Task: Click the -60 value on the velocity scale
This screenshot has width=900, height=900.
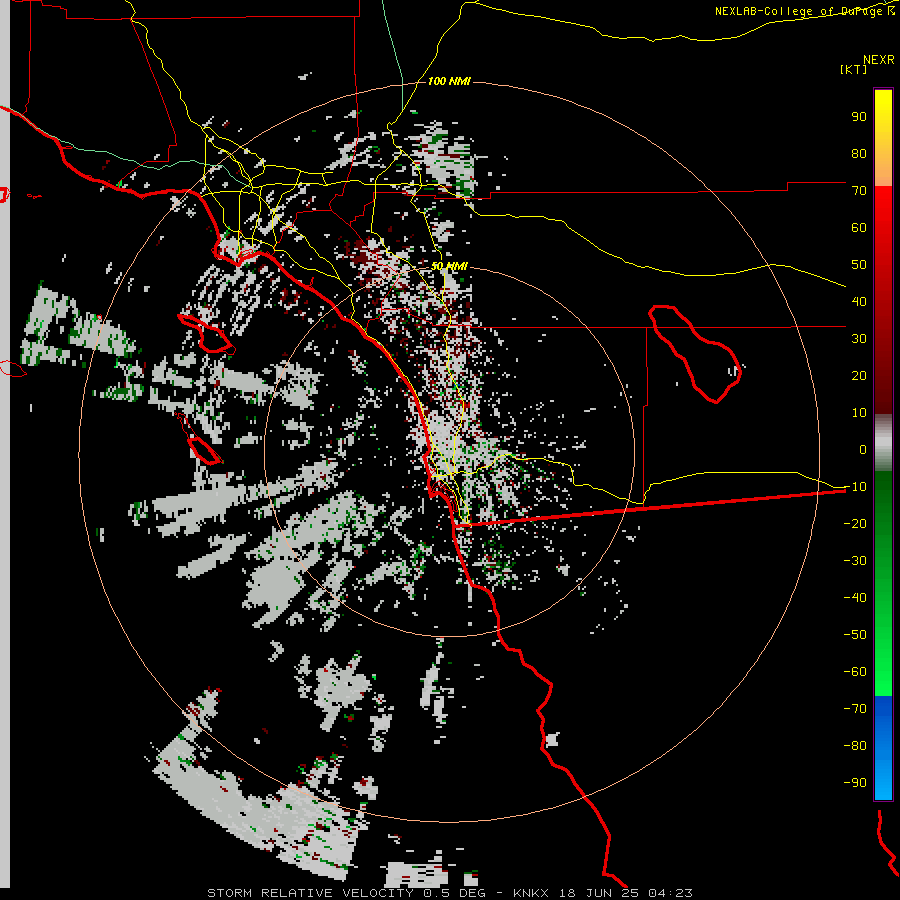Action: 855,672
